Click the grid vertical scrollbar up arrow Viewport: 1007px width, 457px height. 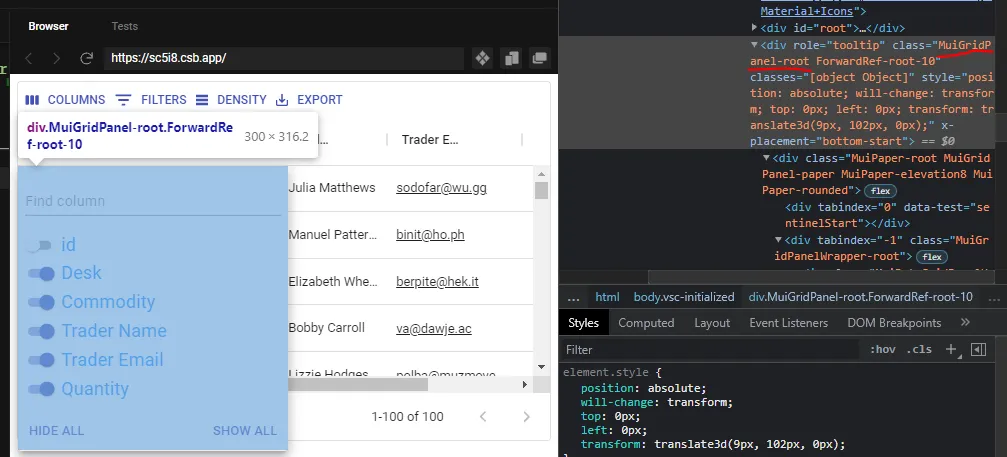541,174
